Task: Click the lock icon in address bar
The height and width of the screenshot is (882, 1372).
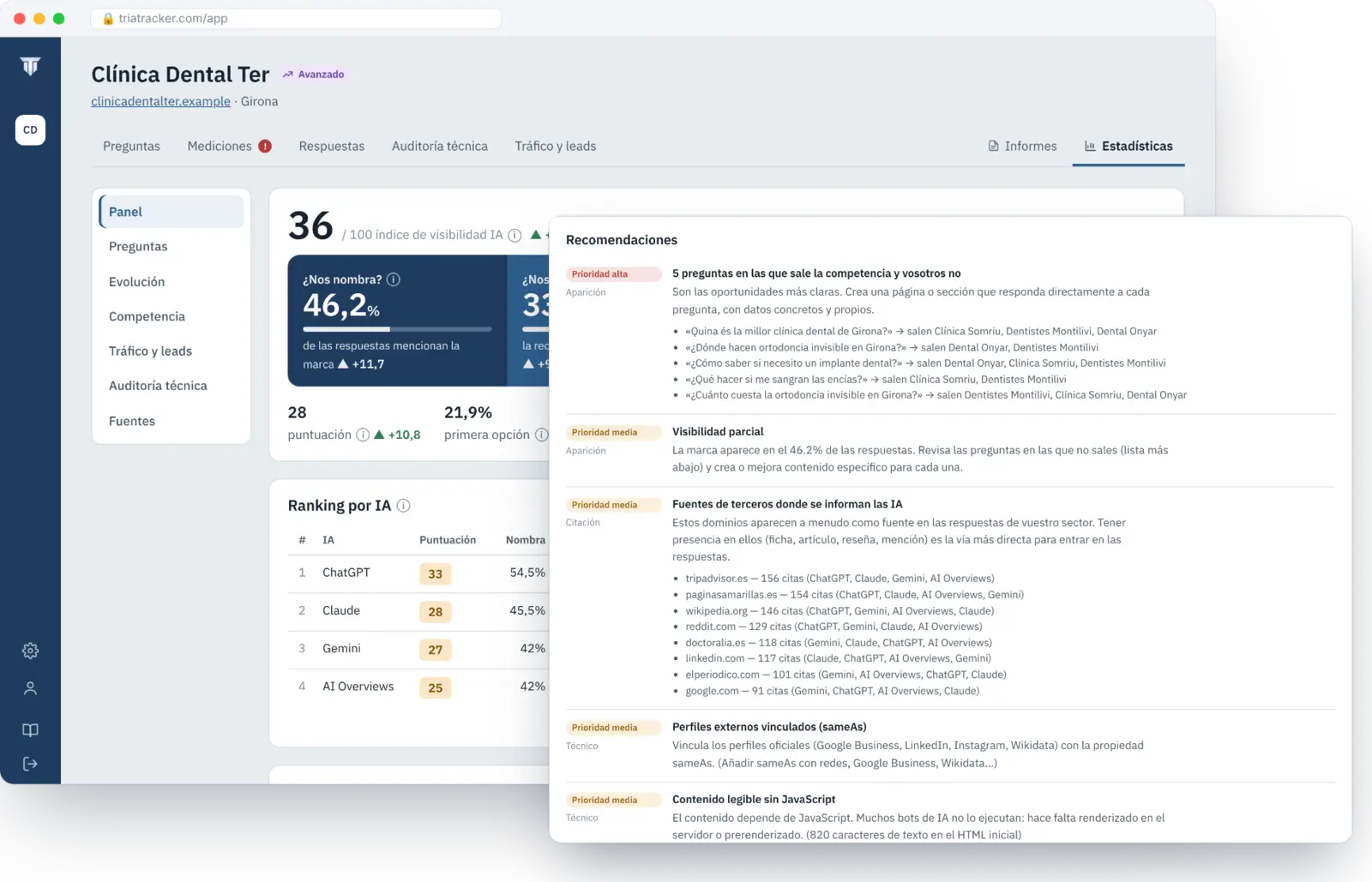Action: (x=108, y=18)
